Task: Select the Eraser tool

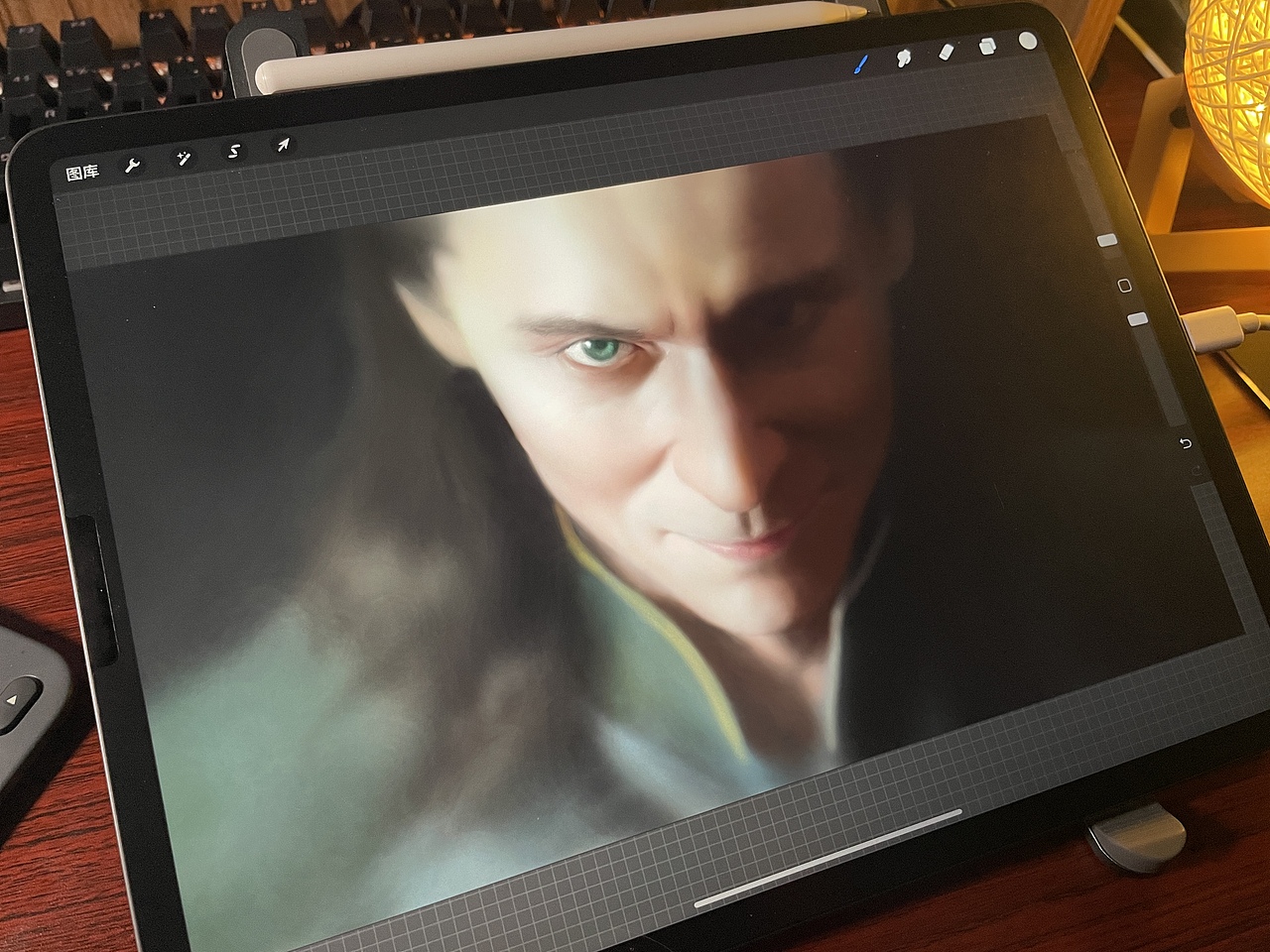Action: pyautogui.click(x=947, y=52)
